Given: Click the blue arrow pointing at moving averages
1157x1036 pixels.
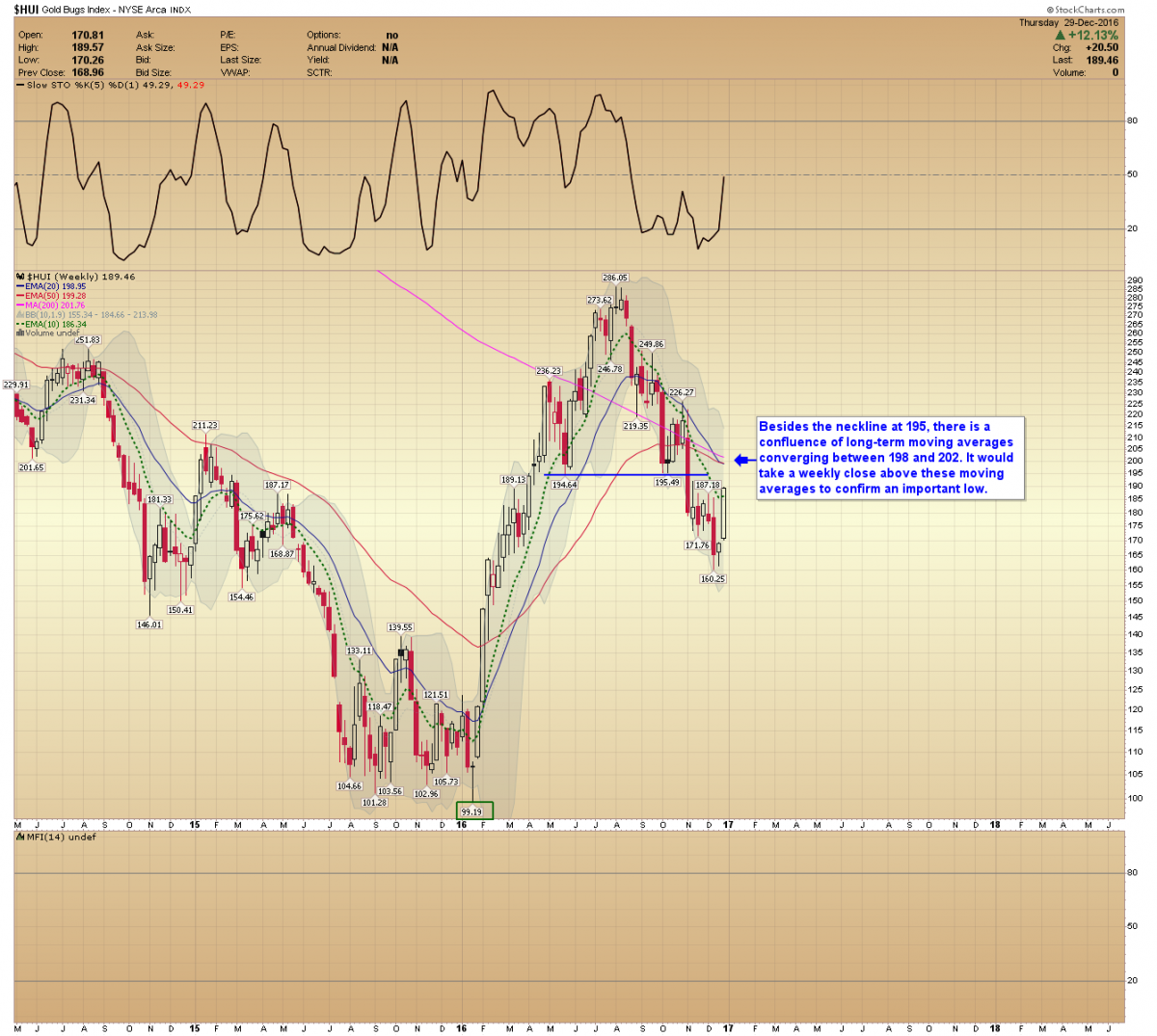Looking at the screenshot, I should [x=740, y=461].
